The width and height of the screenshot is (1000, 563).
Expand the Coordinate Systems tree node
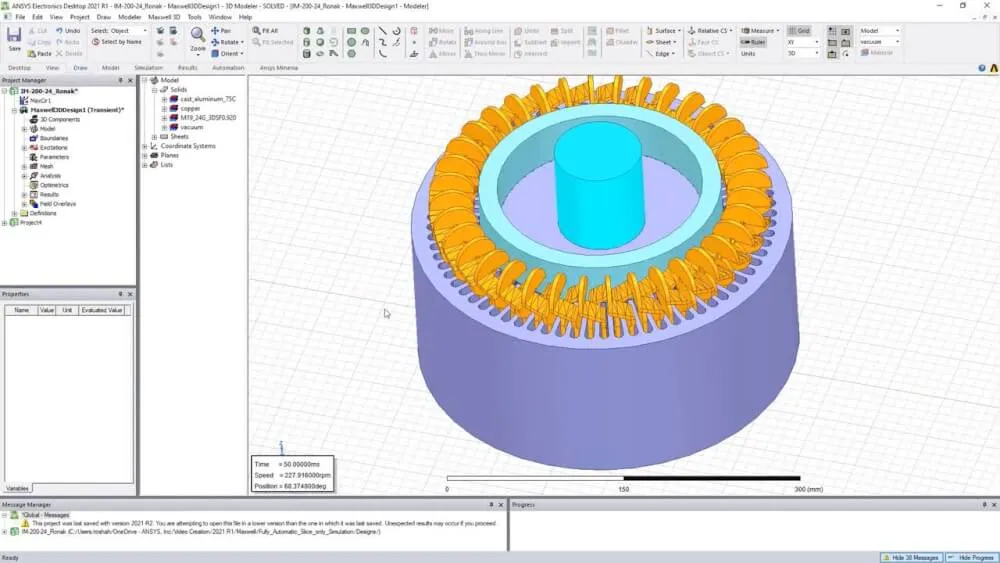145,146
